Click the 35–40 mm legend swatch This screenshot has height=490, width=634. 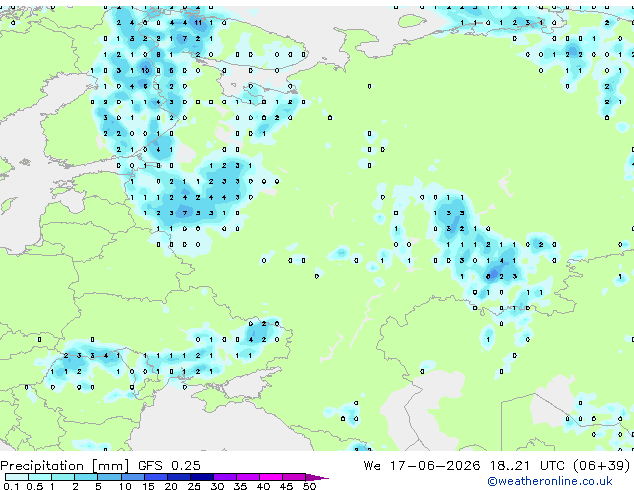tap(247, 477)
